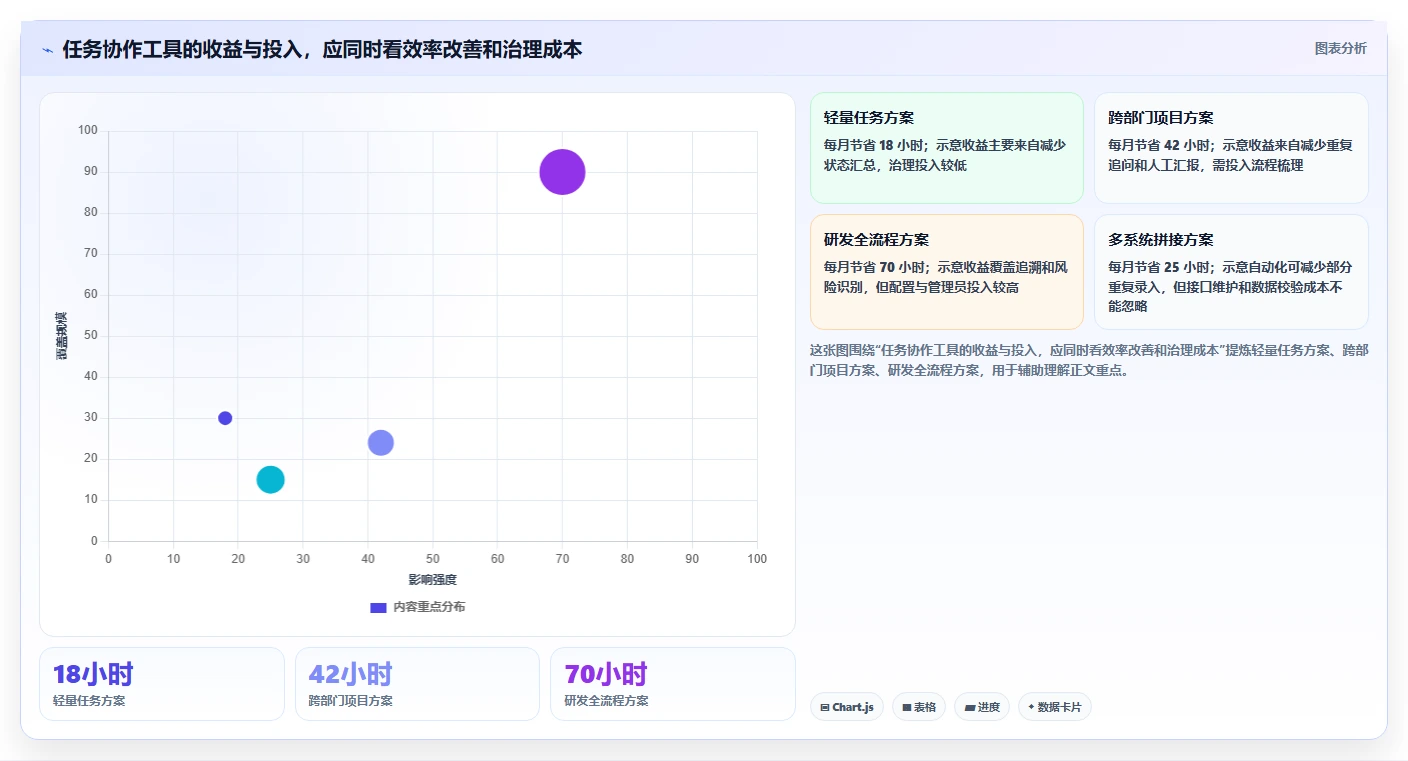
Task: Click the y-axis tick label 100
Action: coord(88,130)
